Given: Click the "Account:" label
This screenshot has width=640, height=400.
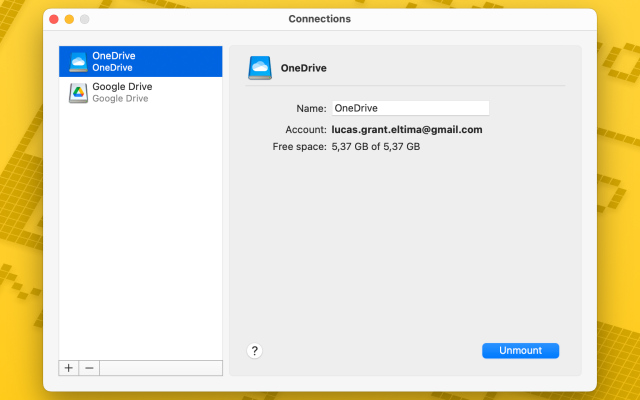Looking at the screenshot, I should point(306,130).
